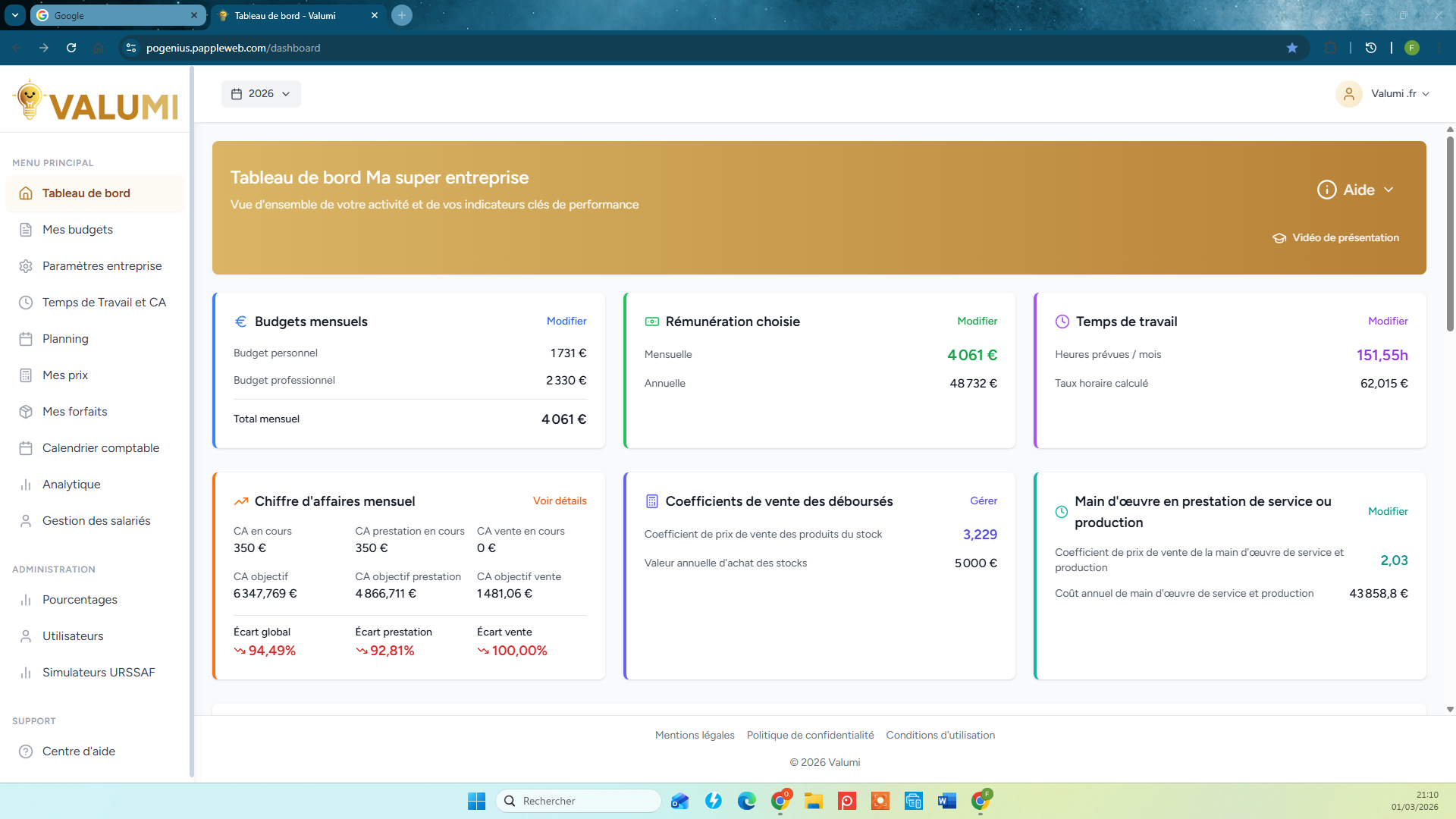Open Word from the Windows taskbar
The image size is (1456, 819).
[x=946, y=801]
